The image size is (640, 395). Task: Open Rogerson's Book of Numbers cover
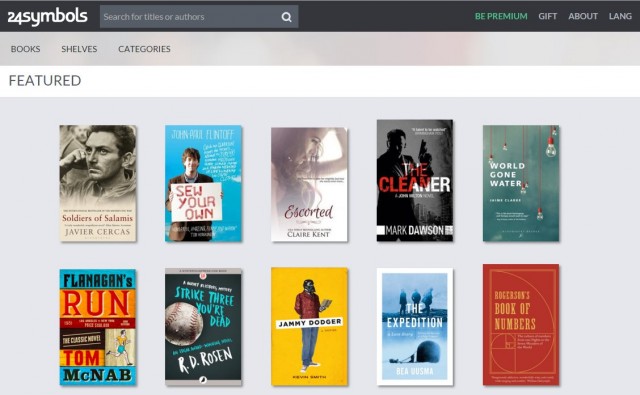[521, 325]
